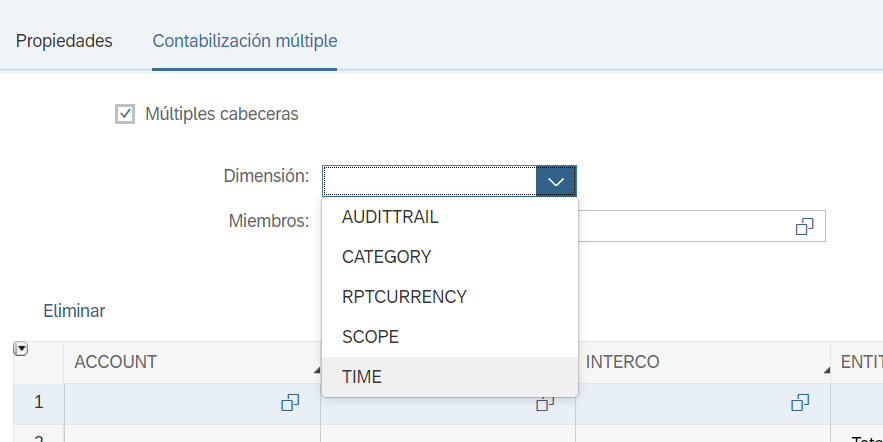Click inside the Dimensión combo box field
This screenshot has height=442, width=883.
tap(429, 181)
